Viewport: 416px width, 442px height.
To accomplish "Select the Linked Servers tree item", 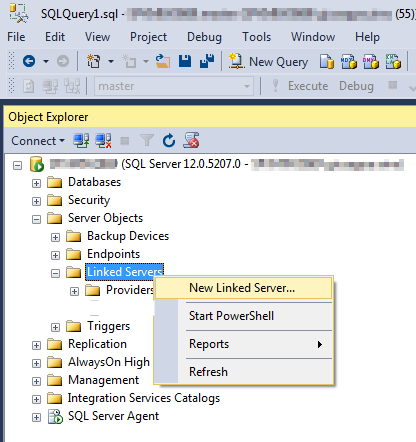I will pos(125,272).
